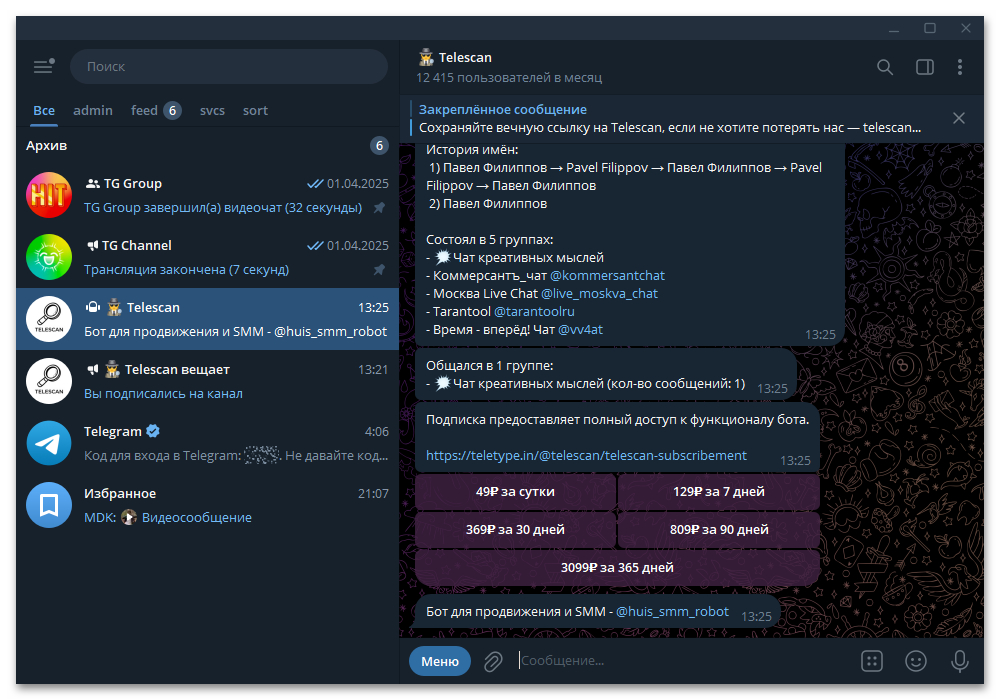The width and height of the screenshot is (1000, 700).
Task: Choose the 3099₽ за 365 дней subscription
Action: pyautogui.click(x=617, y=567)
